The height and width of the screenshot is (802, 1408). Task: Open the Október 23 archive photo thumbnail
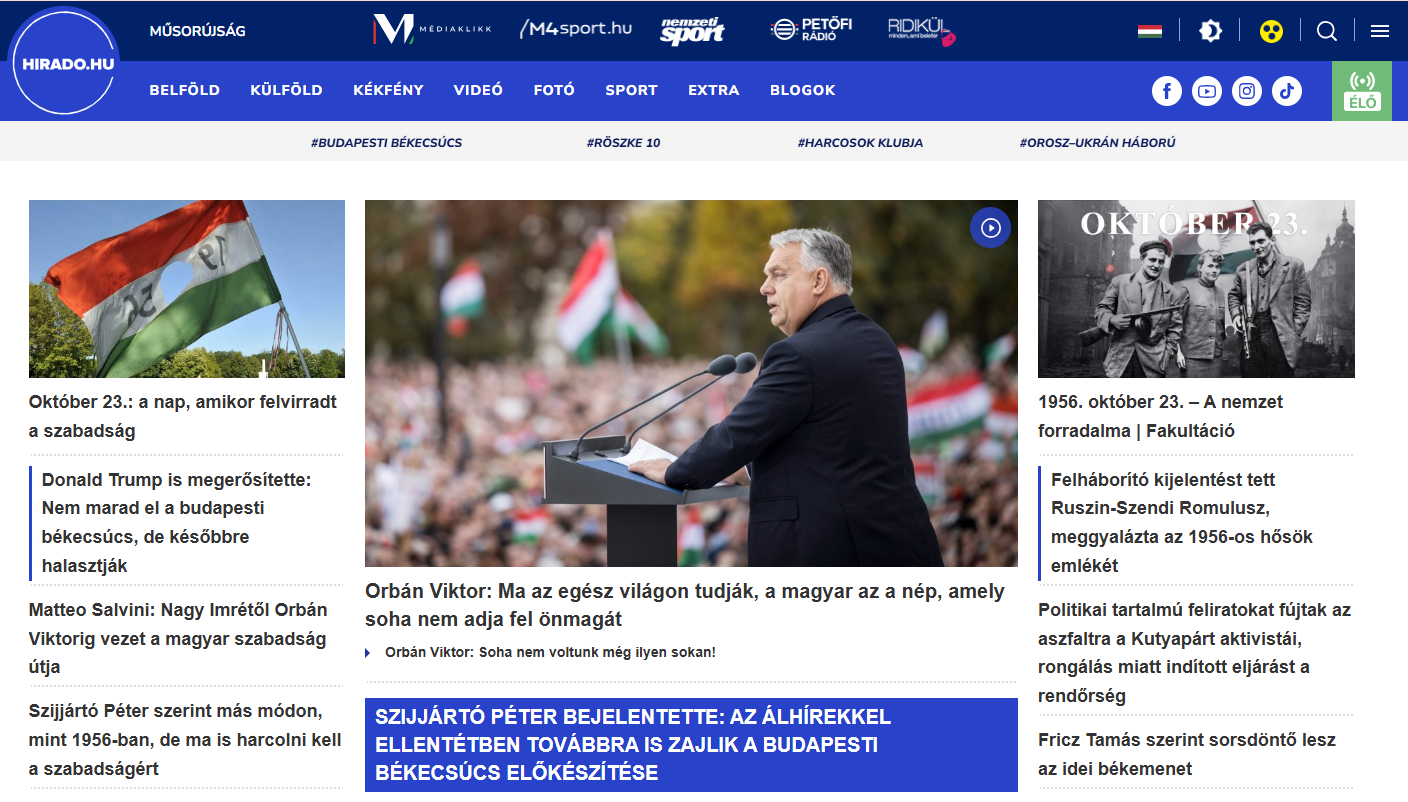tap(1196, 289)
